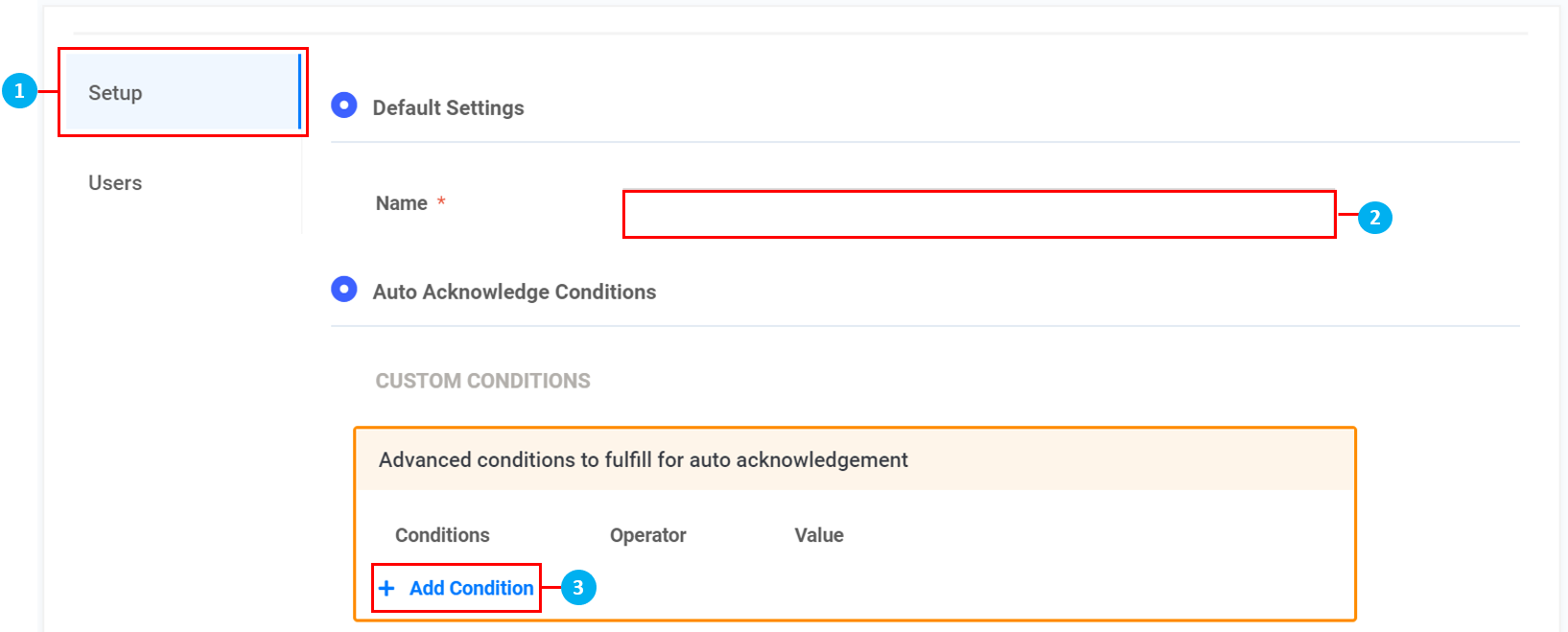Click the Auto Acknowledge Conditions circle icon

tap(343, 289)
